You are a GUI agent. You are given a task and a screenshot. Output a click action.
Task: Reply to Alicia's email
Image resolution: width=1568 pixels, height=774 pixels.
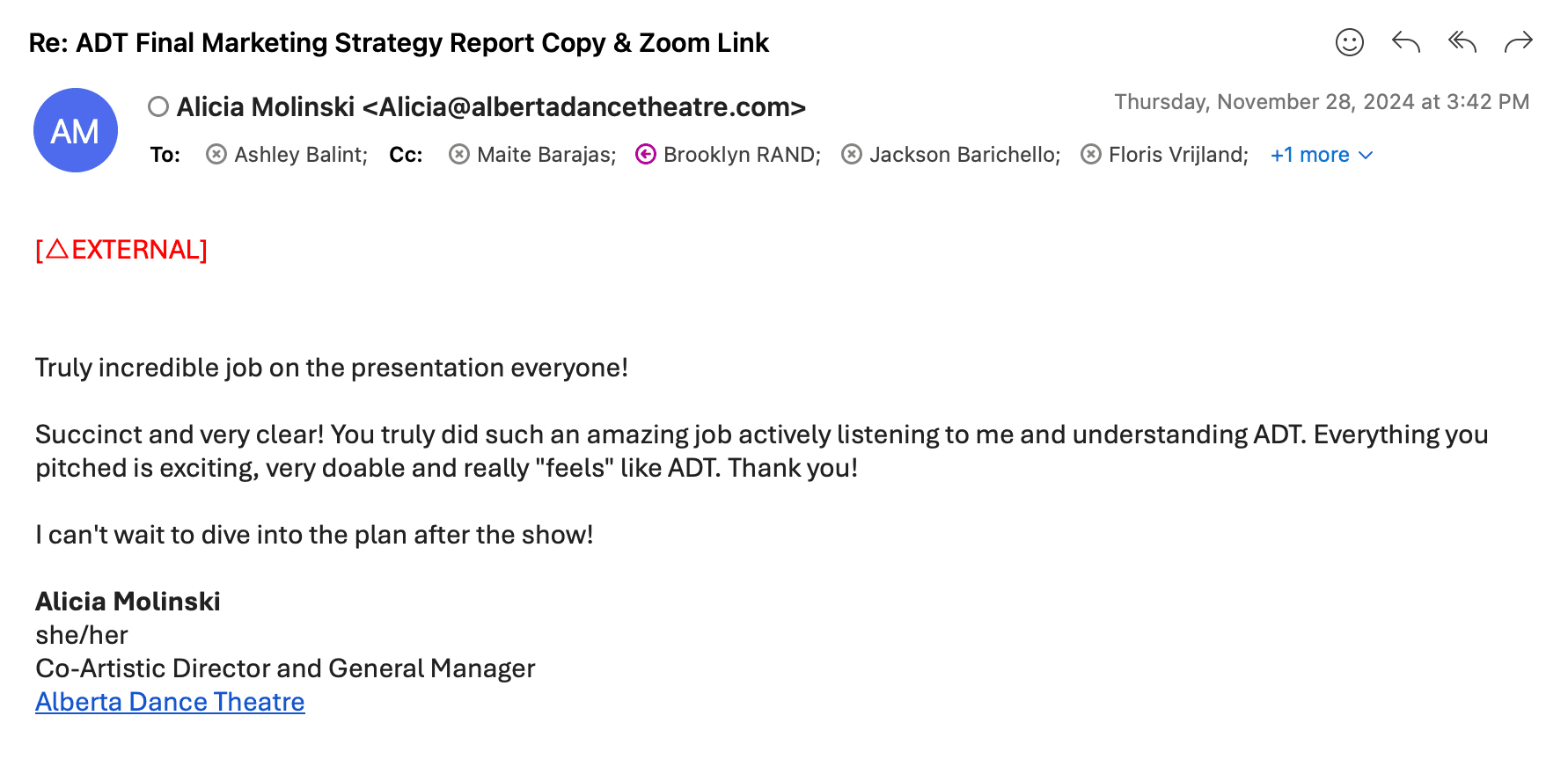[1405, 42]
